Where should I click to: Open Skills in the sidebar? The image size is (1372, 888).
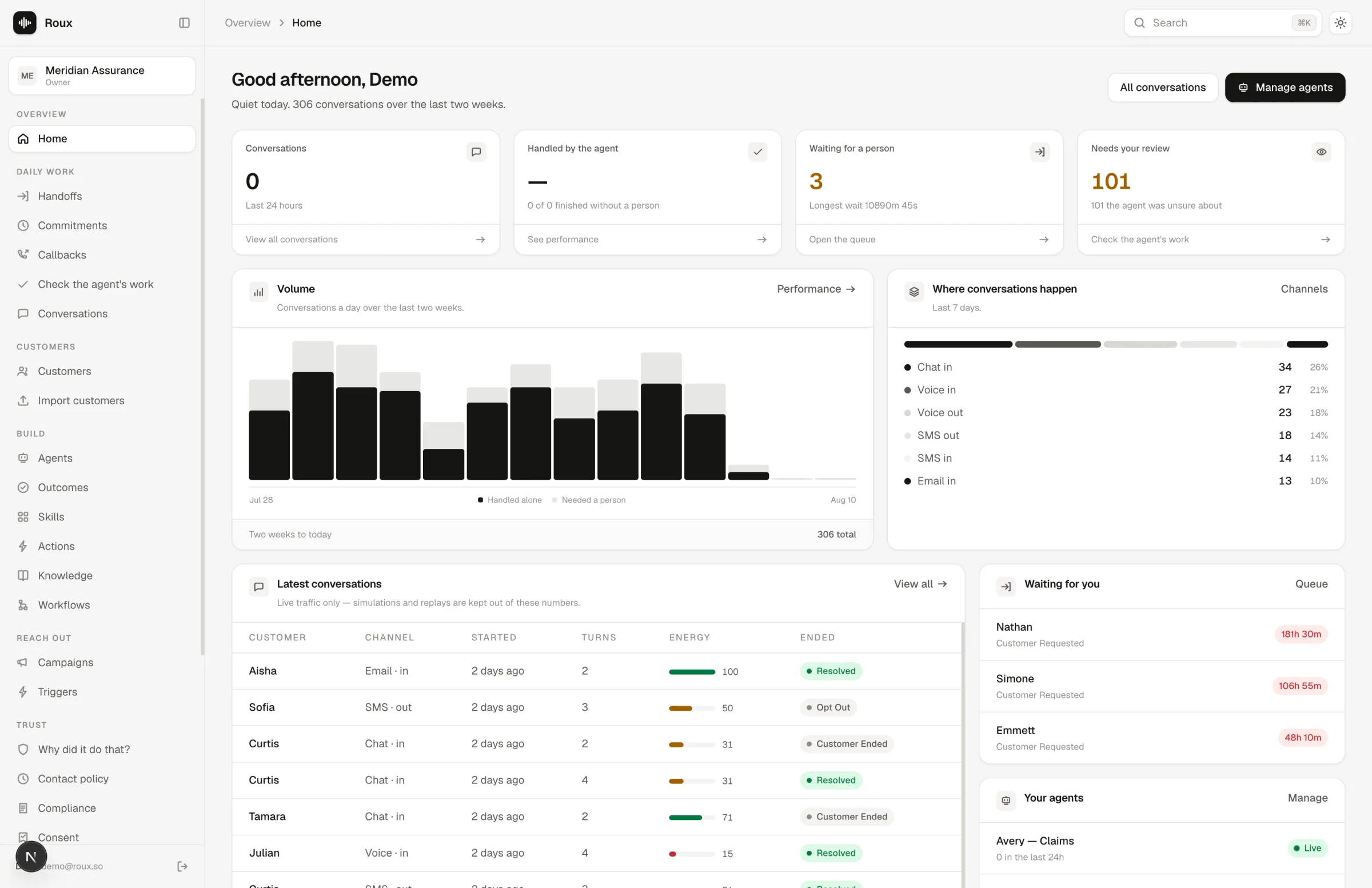coord(102,517)
